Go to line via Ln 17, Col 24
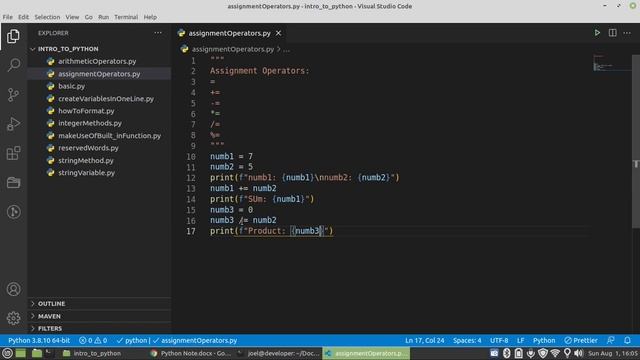 coord(424,340)
